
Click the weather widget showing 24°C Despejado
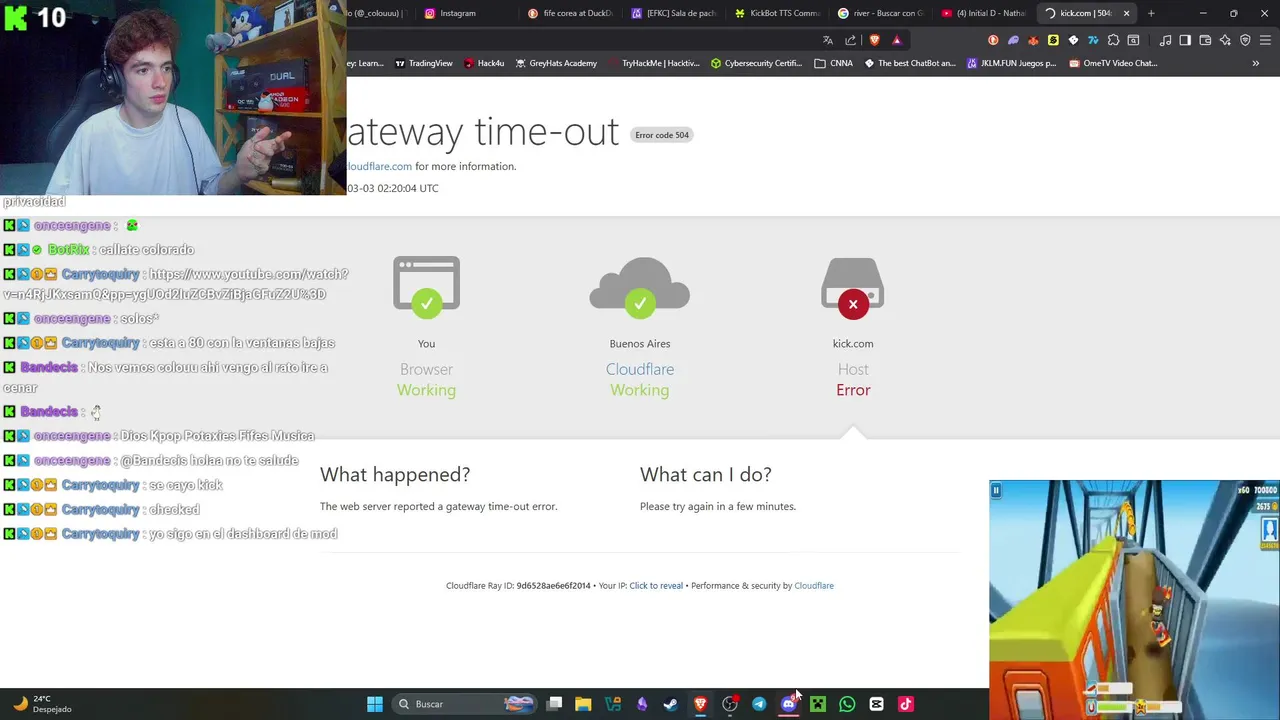43,704
